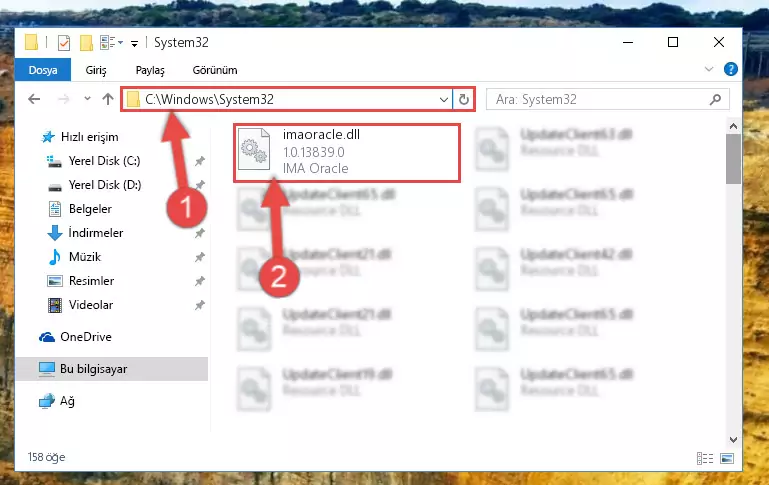Switch to the Görünüm ribbon tab
The width and height of the screenshot is (769, 485).
pos(215,70)
